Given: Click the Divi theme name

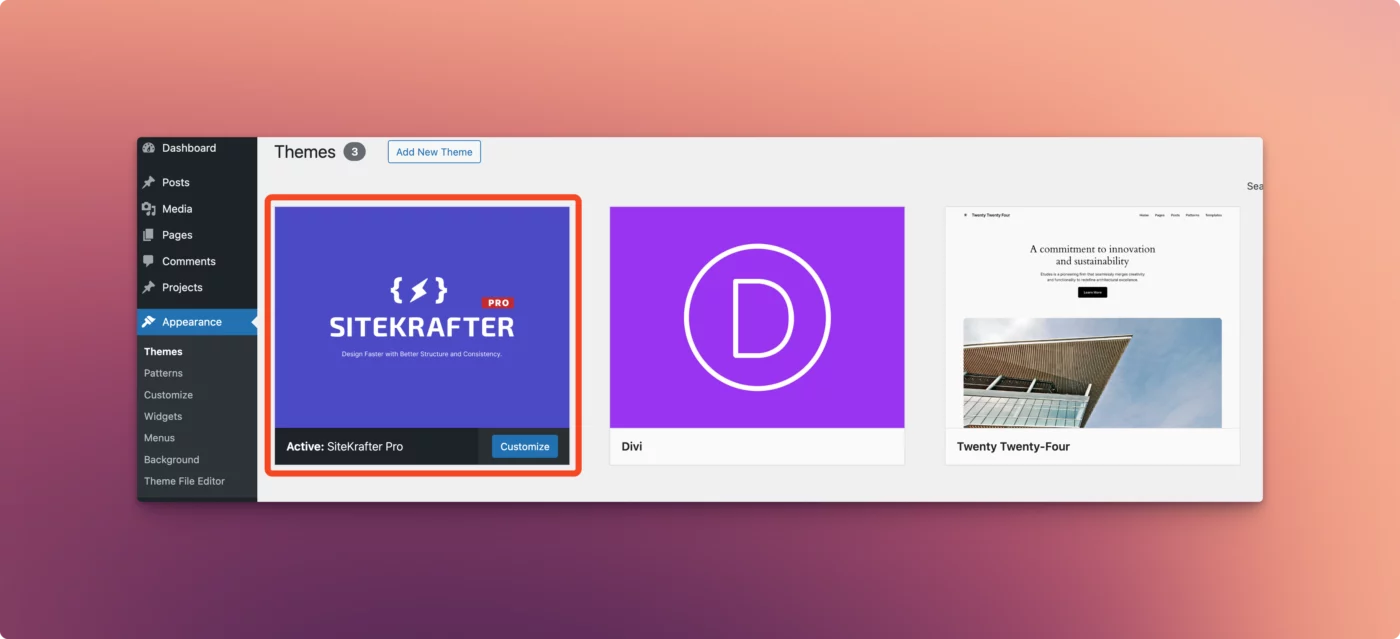Looking at the screenshot, I should tap(632, 447).
